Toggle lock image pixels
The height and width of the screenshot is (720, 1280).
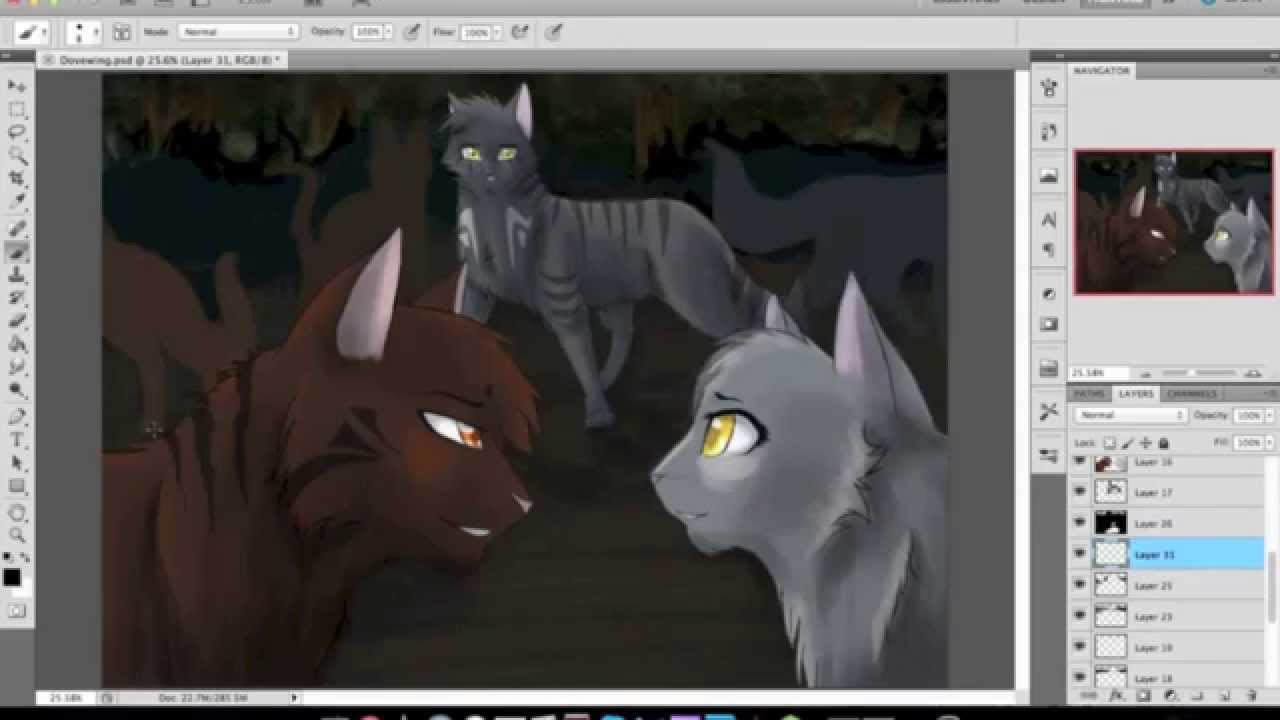pos(1128,442)
